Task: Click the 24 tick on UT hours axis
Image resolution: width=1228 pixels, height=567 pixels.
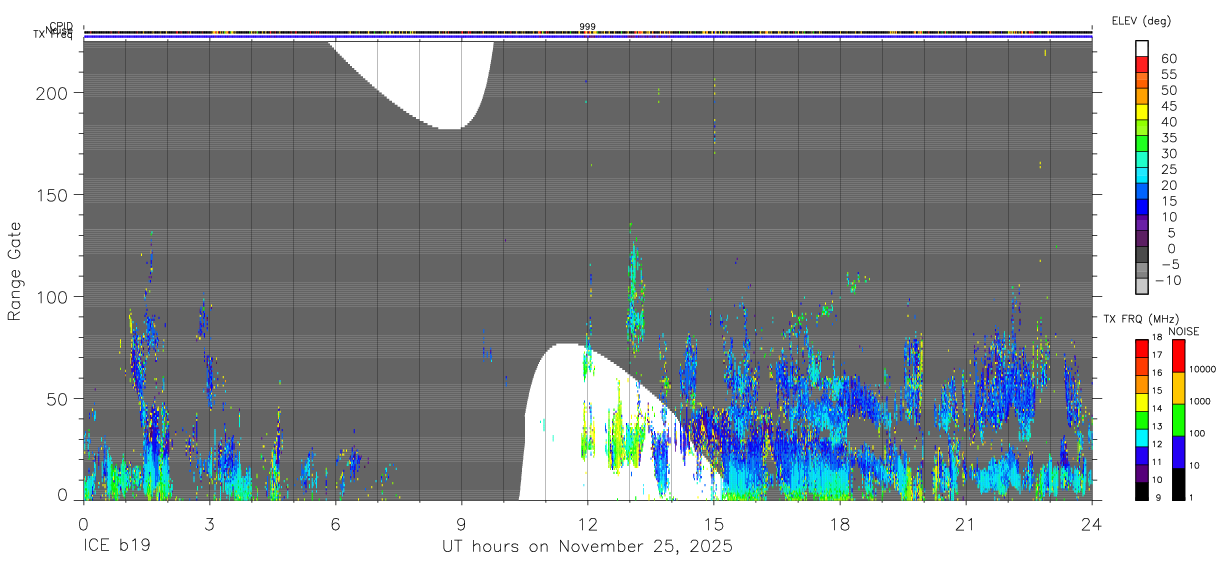Action: (x=1092, y=523)
